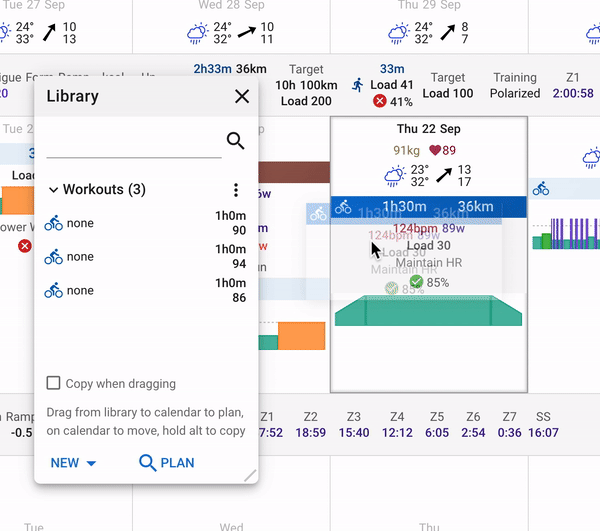Click the '2h33m 36km' weekly total

pos(230,69)
